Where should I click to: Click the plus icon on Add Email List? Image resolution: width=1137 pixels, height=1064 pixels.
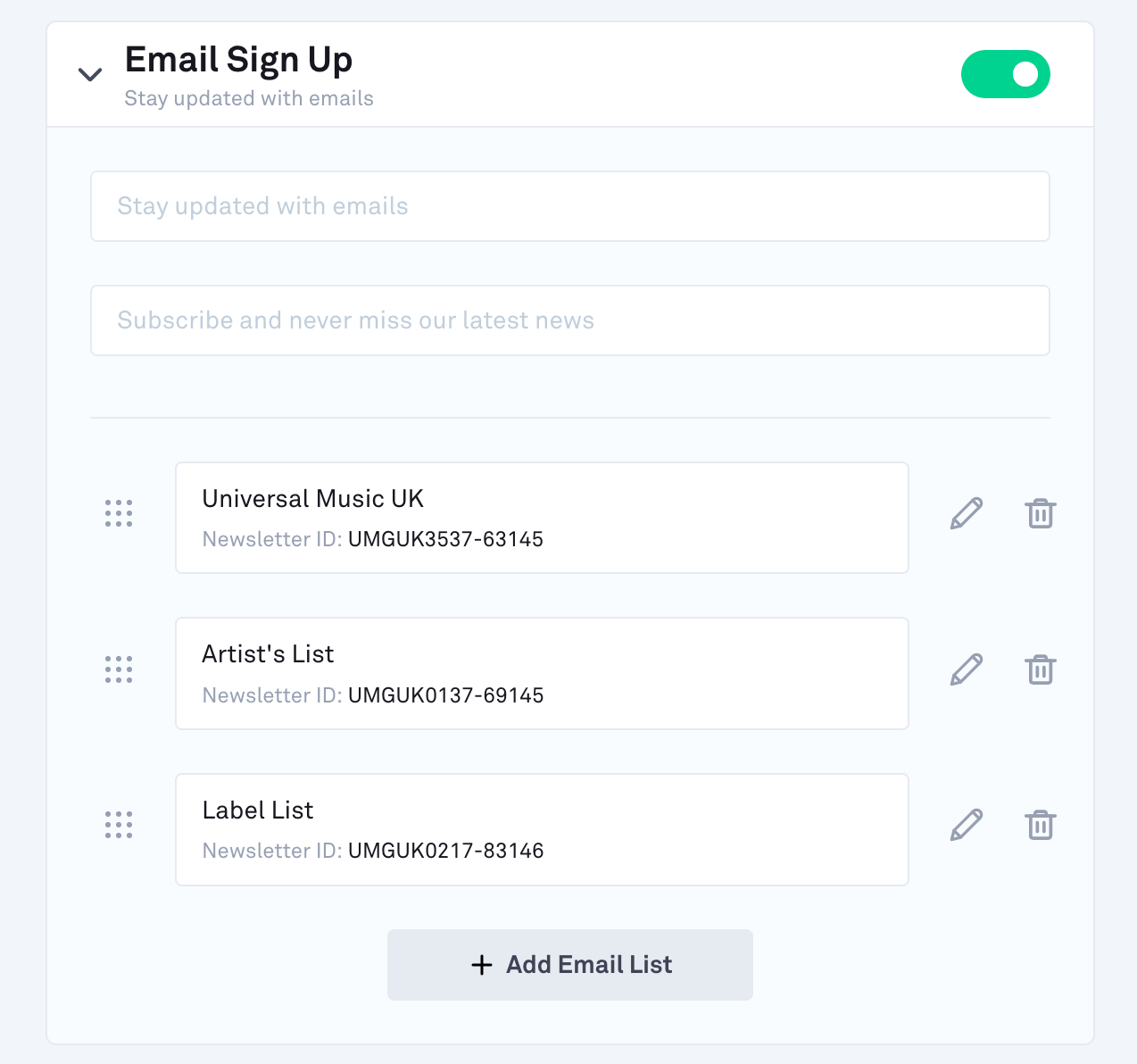(x=482, y=965)
